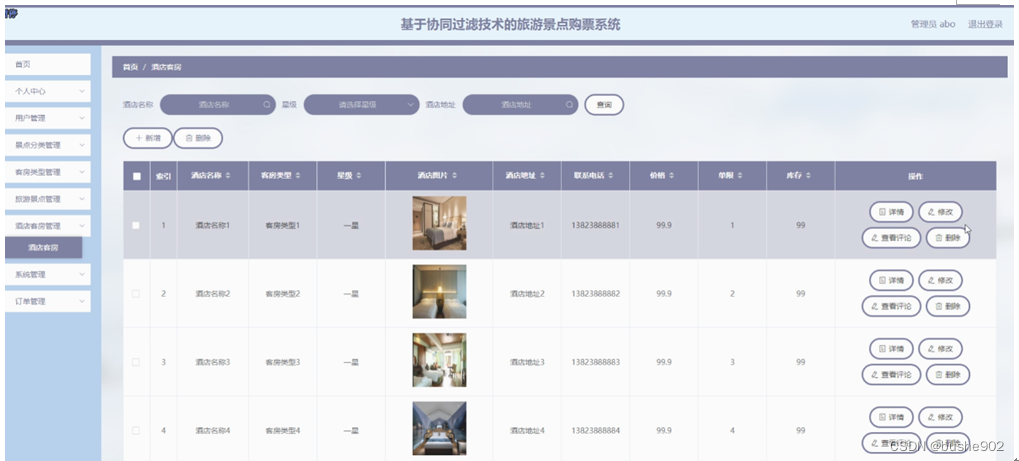
Task: Tick the checkbox for 酒店名称4 row
Action: 136,430
